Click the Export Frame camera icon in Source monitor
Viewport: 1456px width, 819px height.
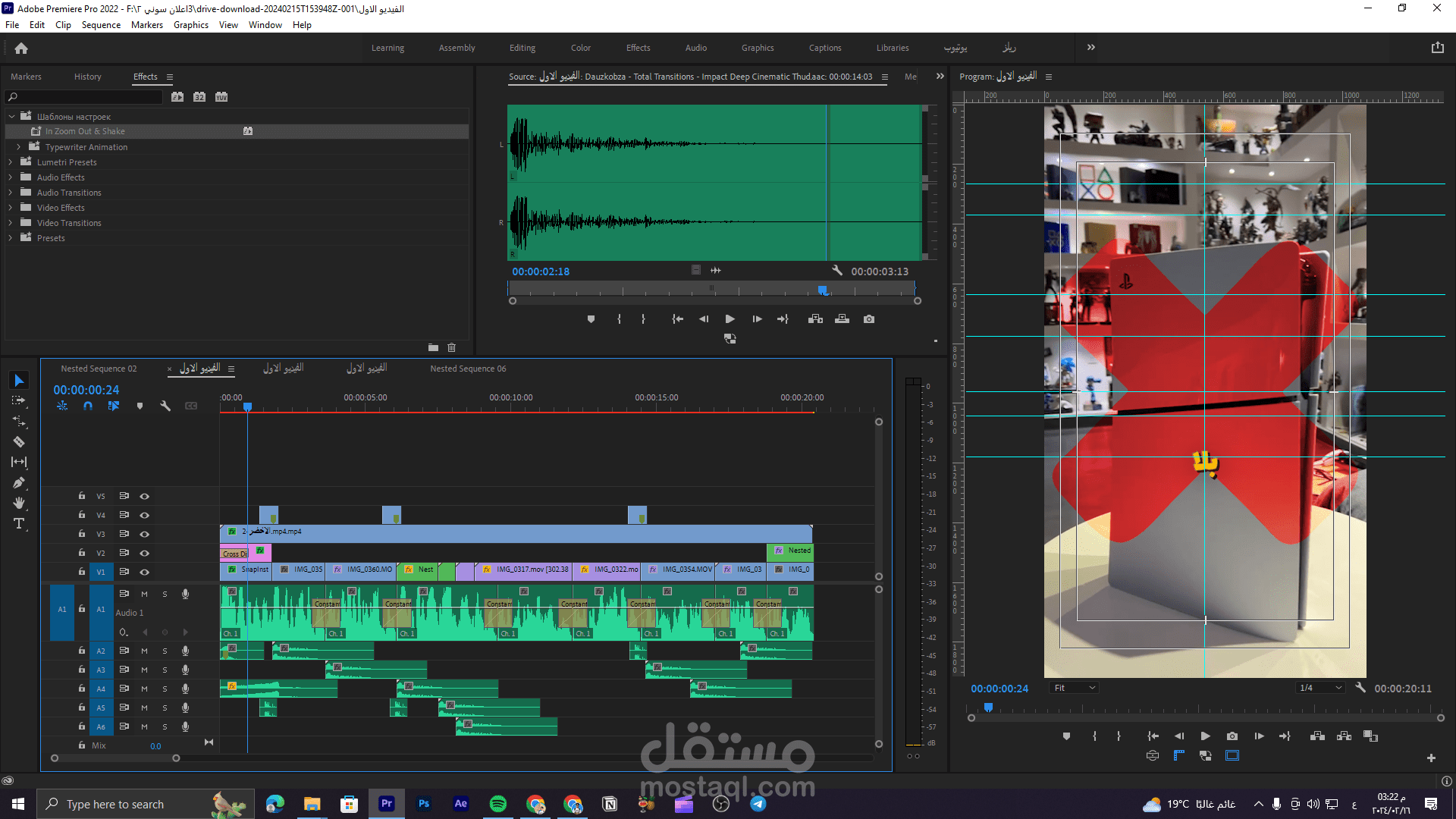pos(869,319)
